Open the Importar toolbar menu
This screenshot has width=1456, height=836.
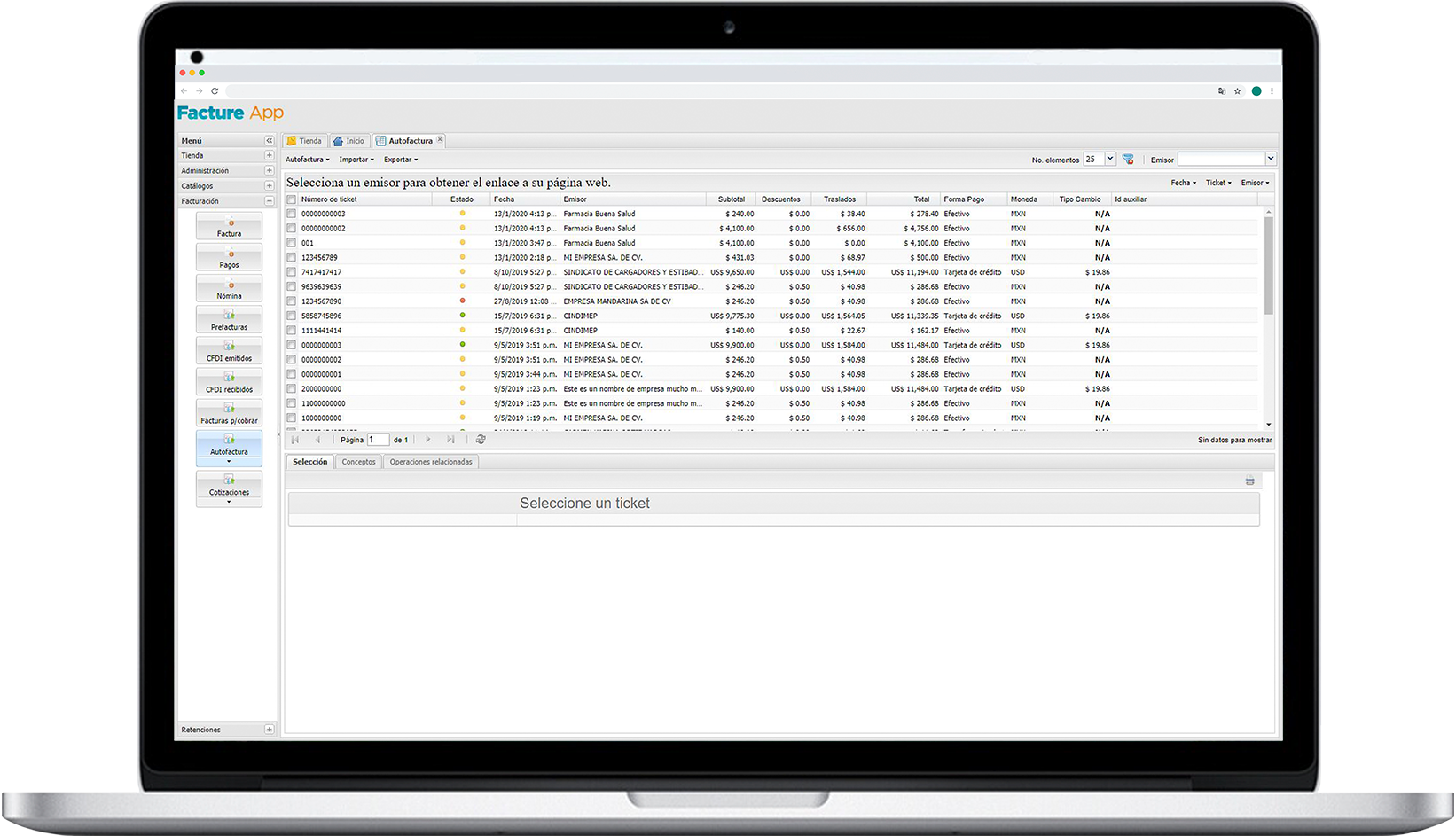click(356, 160)
